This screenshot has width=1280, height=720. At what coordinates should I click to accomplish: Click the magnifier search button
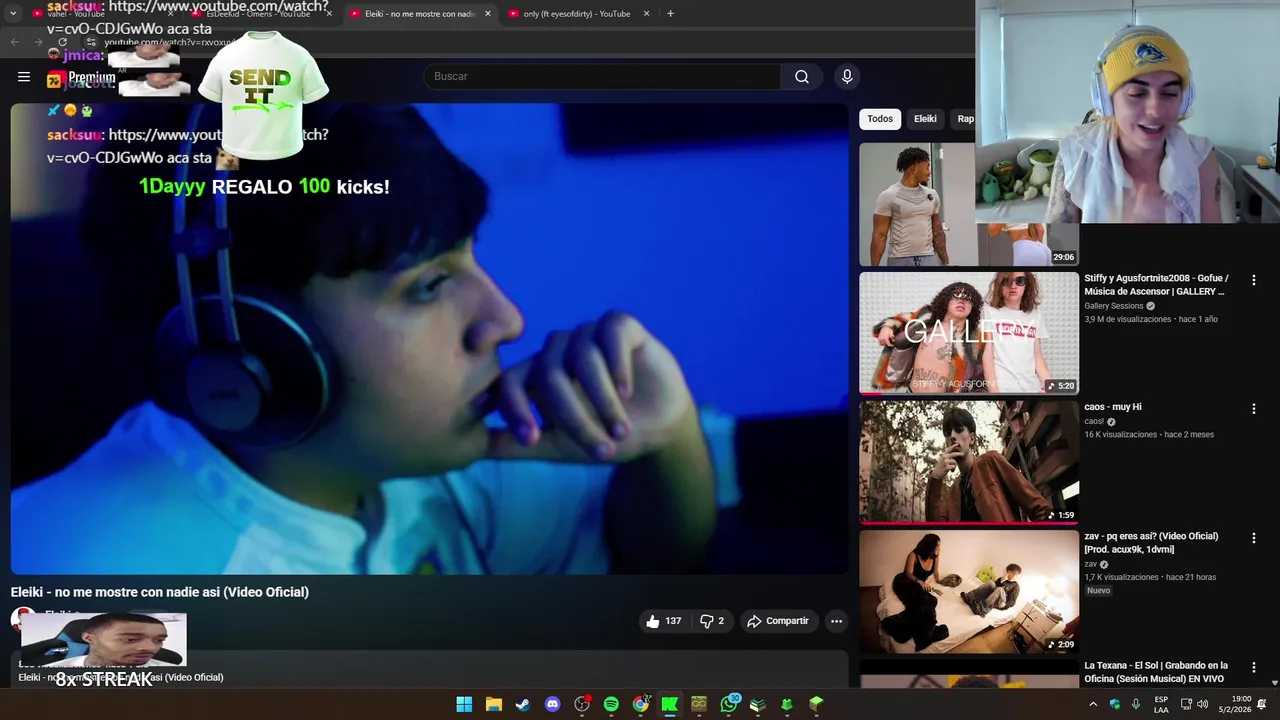click(802, 77)
